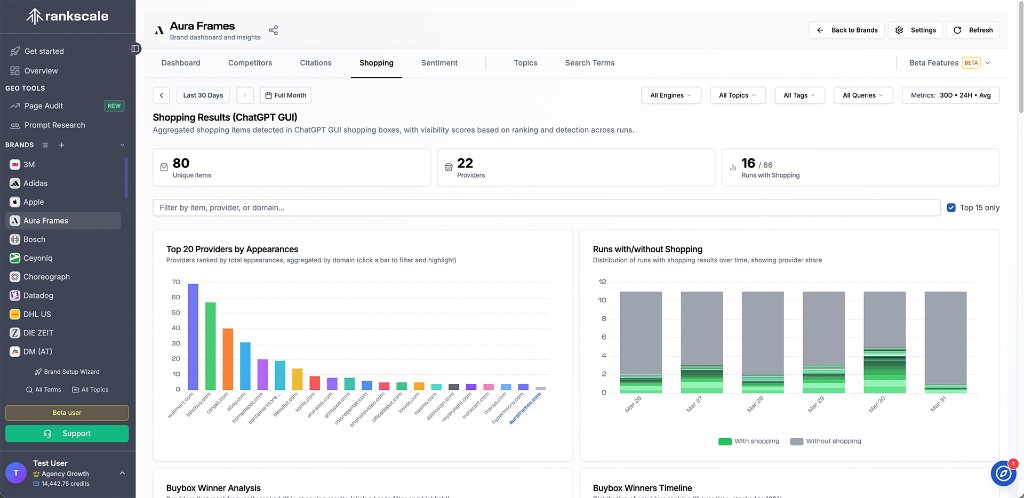This screenshot has width=1024, height=498.
Task: Open the Brand Setup Wizard
Action: click(67, 371)
